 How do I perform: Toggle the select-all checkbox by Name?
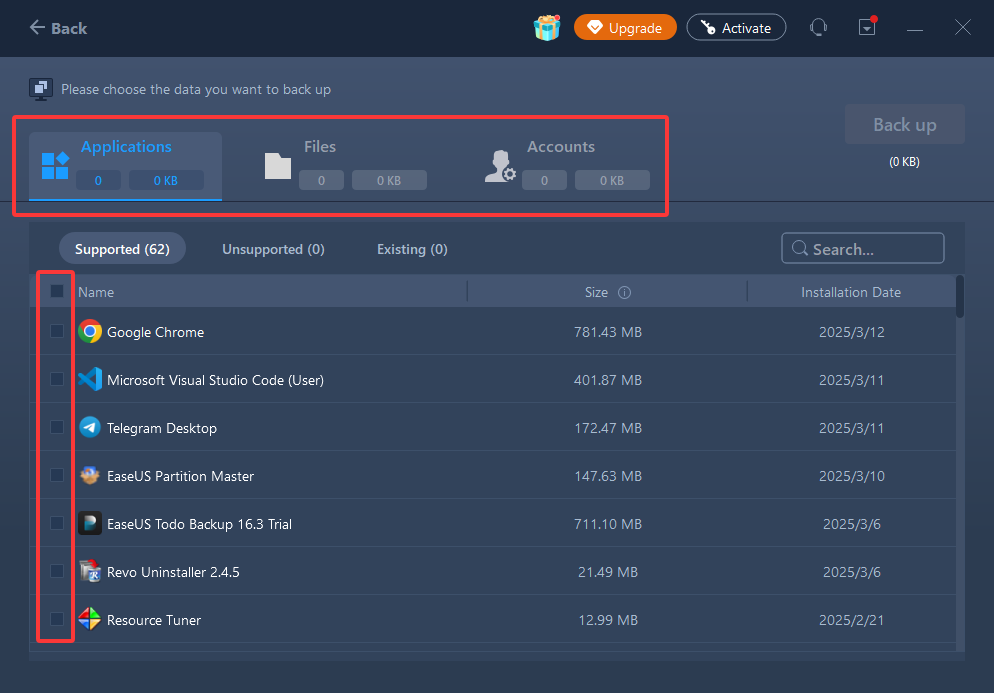57,292
